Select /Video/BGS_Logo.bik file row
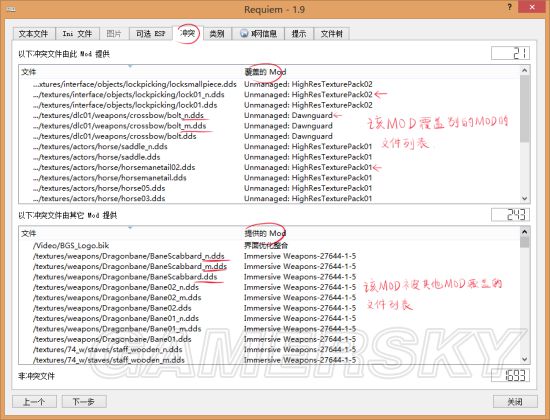Image resolution: width=550 pixels, height=420 pixels. pos(270,245)
